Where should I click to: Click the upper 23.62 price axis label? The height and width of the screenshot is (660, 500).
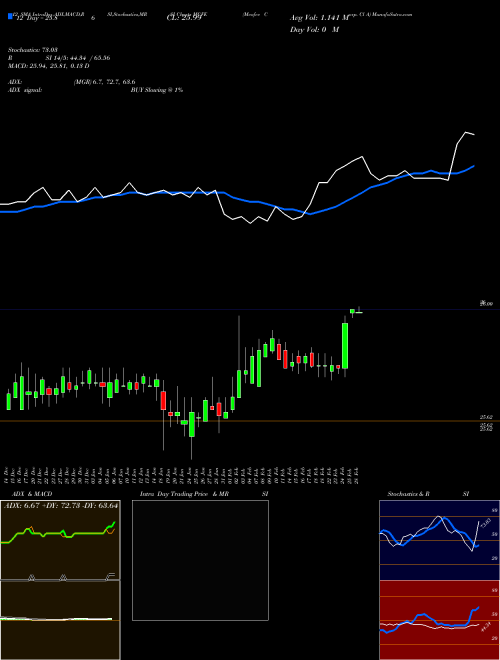click(x=487, y=418)
